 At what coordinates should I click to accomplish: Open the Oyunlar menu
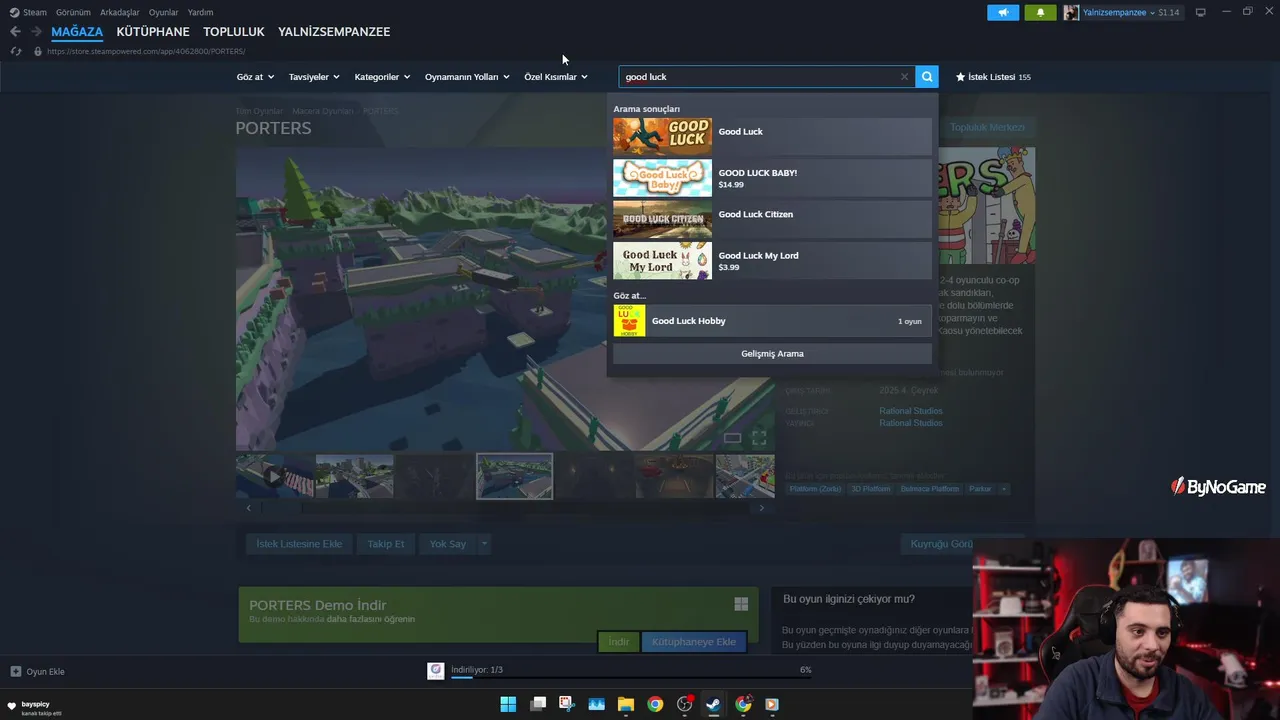(163, 12)
